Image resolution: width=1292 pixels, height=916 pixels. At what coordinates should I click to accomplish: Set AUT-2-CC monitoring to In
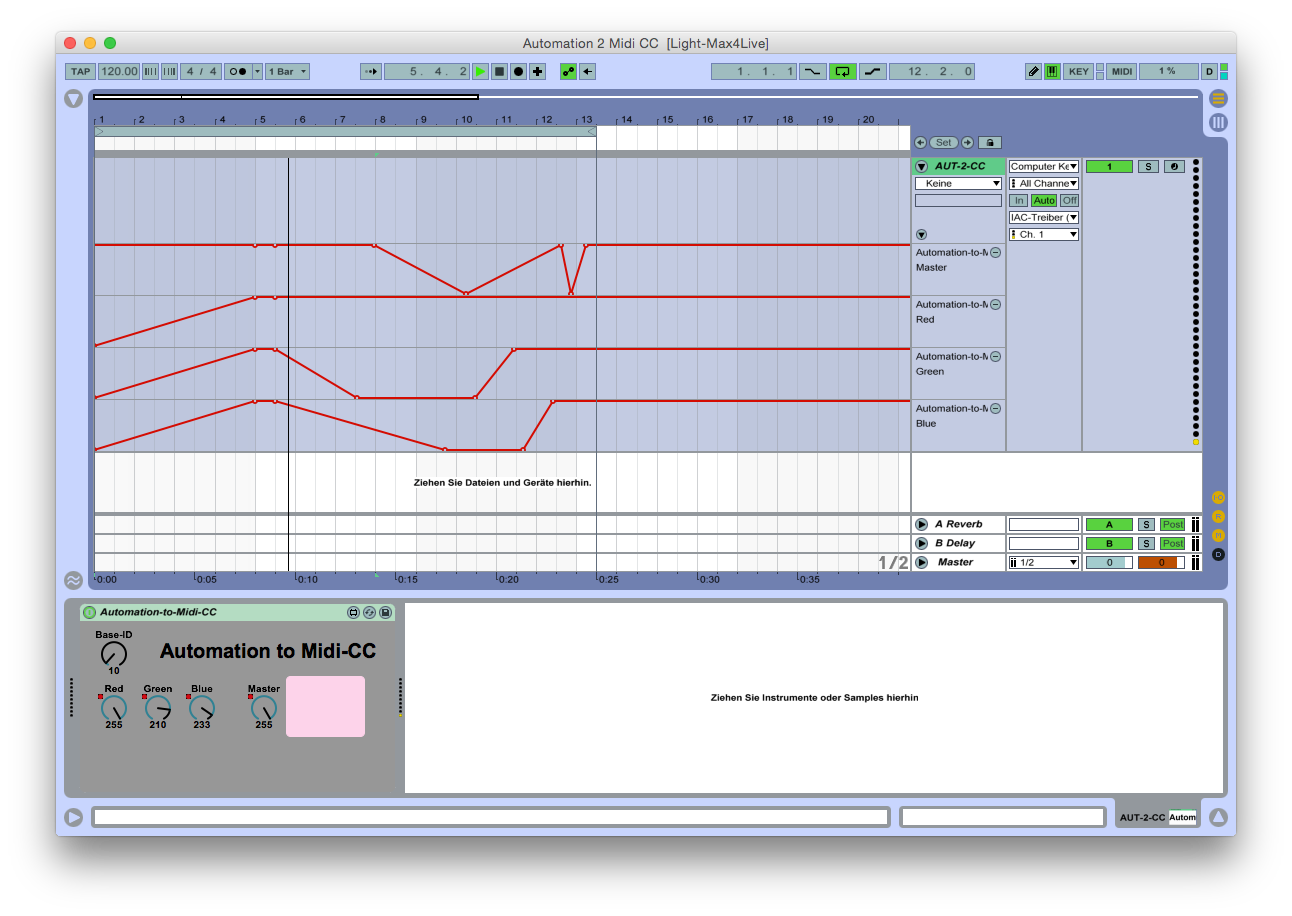click(x=1018, y=200)
